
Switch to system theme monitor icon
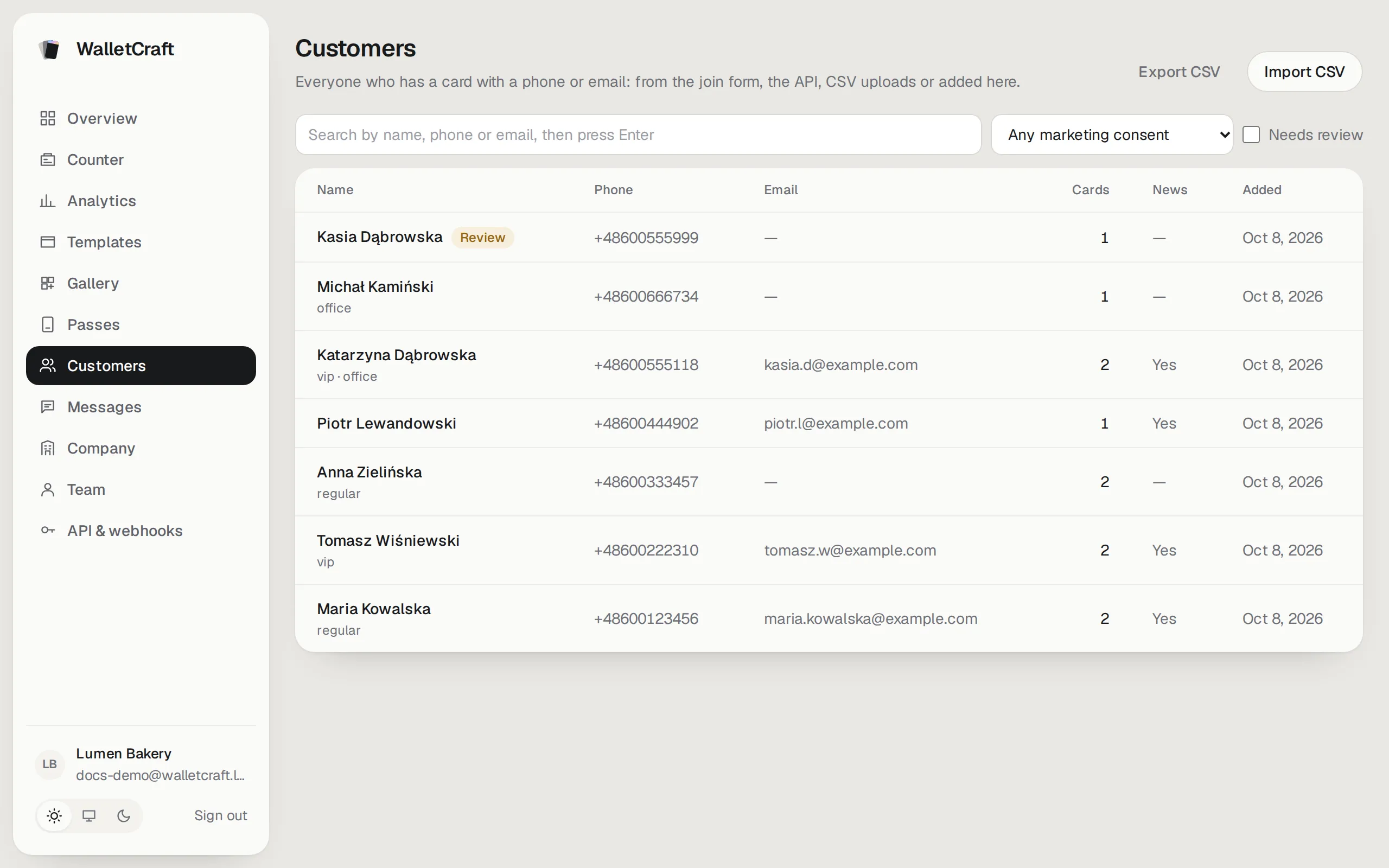tap(89, 816)
